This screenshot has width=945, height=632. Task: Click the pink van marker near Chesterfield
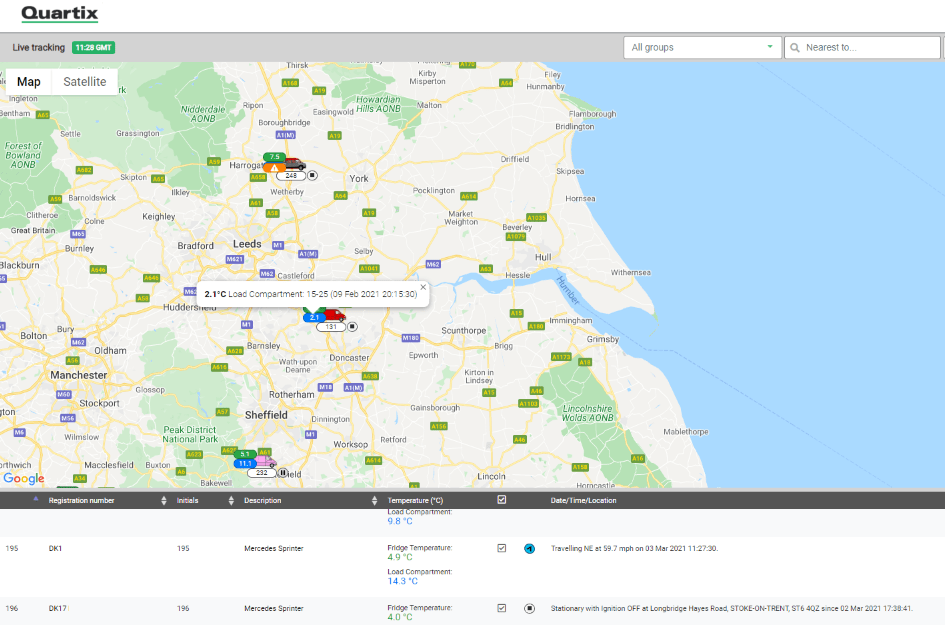pos(265,461)
